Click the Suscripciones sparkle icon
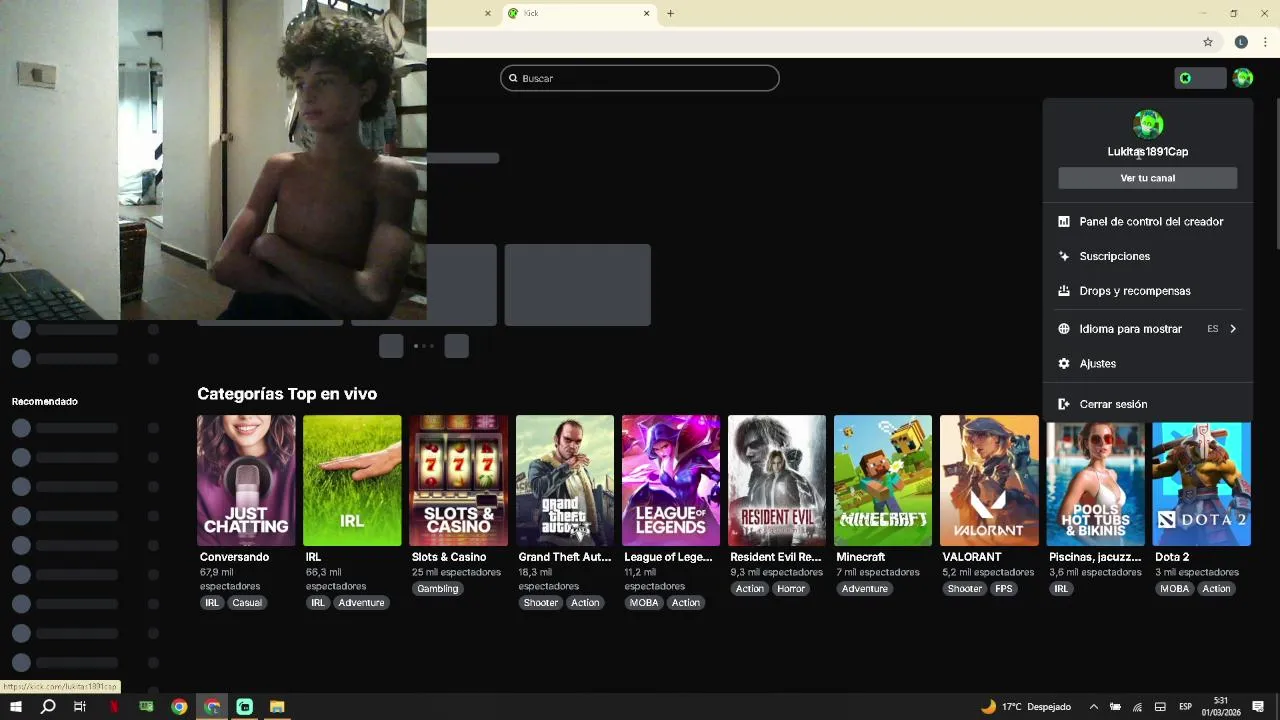Viewport: 1280px width, 720px height. (1064, 256)
